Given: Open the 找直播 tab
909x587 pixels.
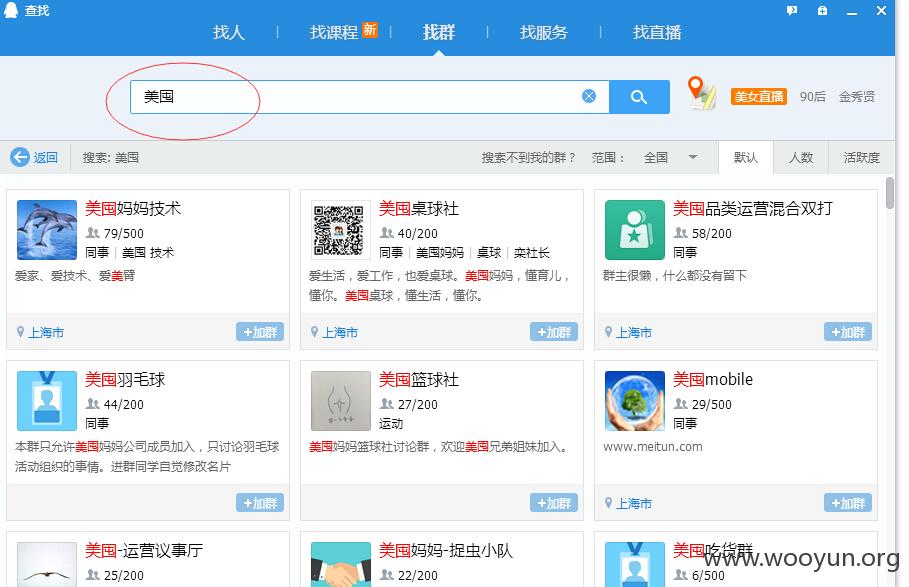Looking at the screenshot, I should coord(657,32).
